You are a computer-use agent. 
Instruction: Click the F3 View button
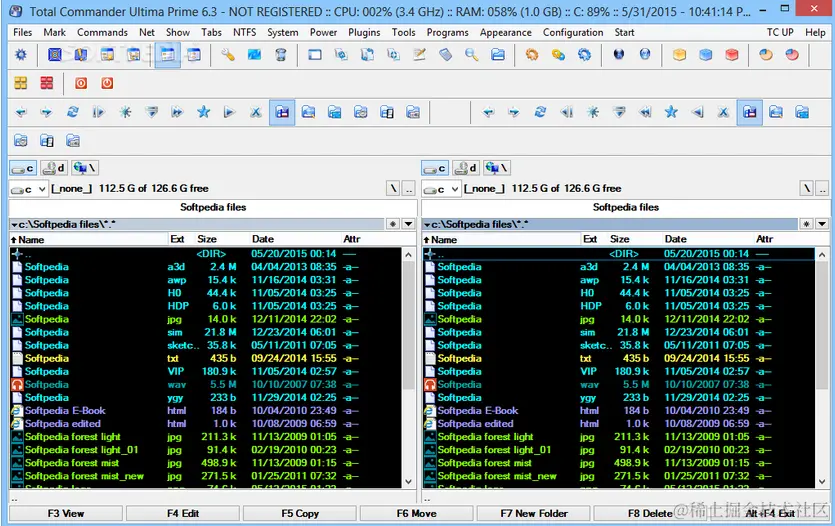tap(66, 514)
